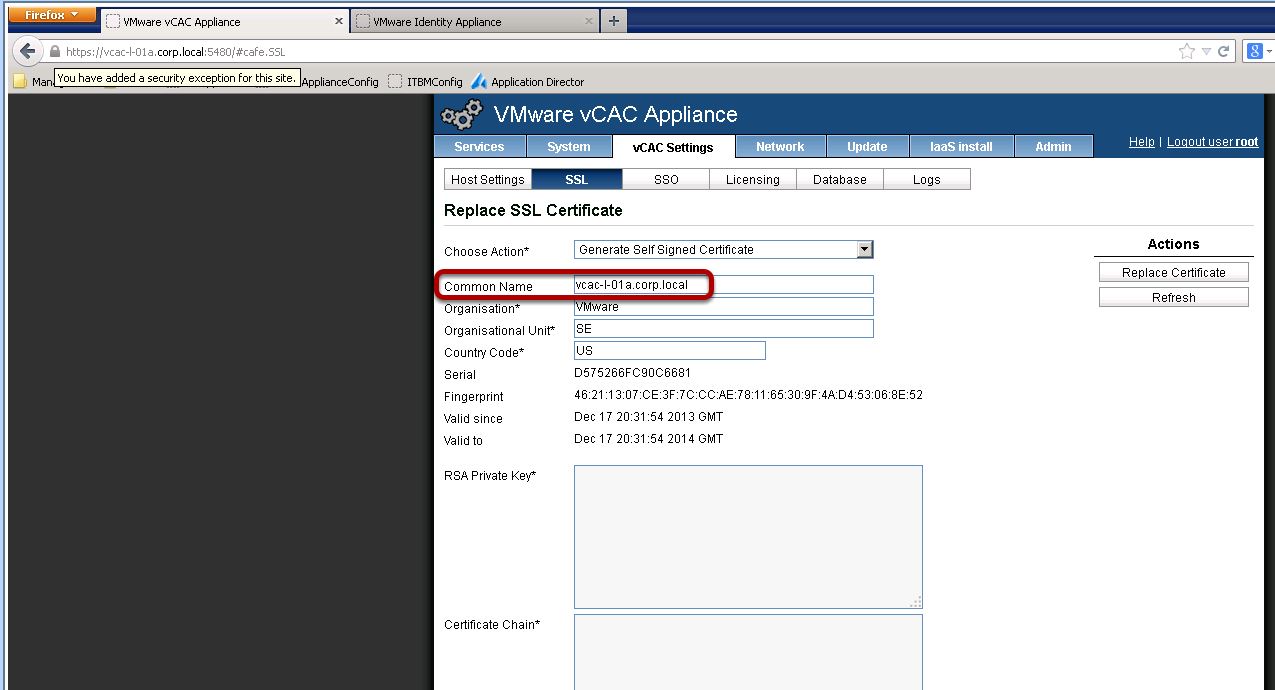This screenshot has width=1275, height=690.
Task: Open a new browser tab
Action: [x=613, y=21]
